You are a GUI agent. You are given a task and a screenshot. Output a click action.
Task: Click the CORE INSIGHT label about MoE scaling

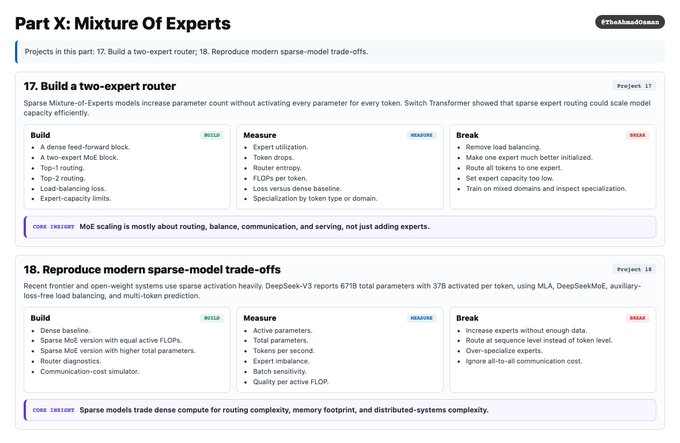(53, 227)
